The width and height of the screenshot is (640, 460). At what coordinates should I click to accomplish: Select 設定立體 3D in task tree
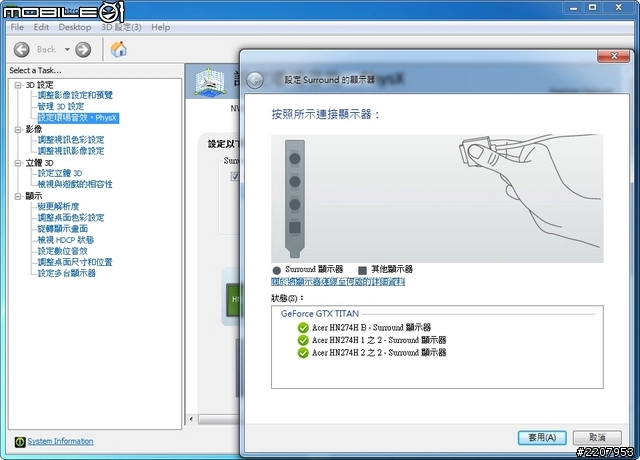click(60, 173)
